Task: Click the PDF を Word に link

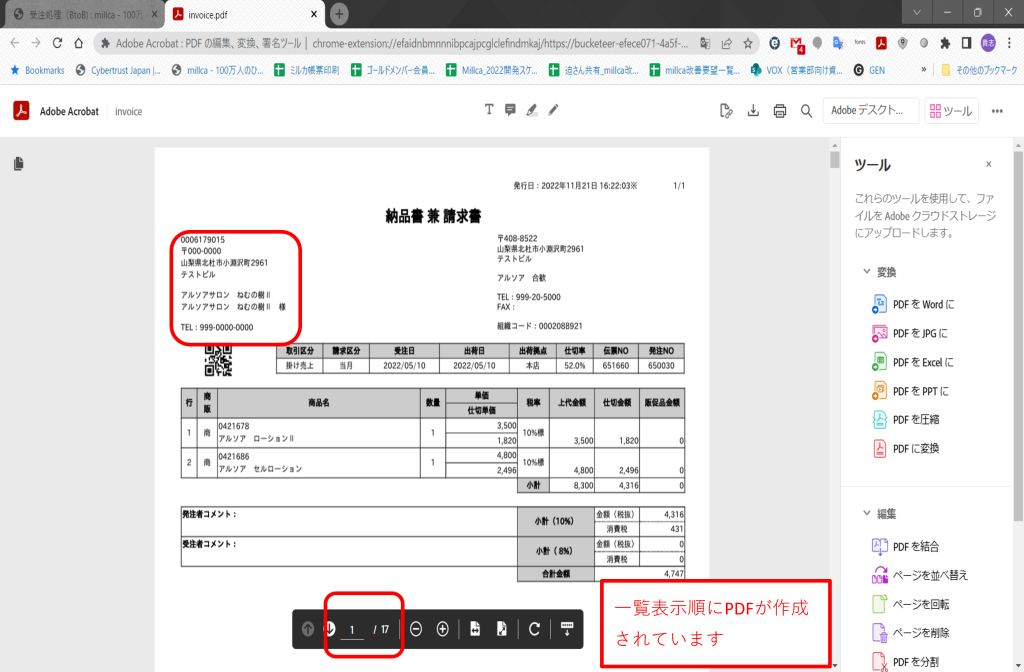Action: pos(923,304)
